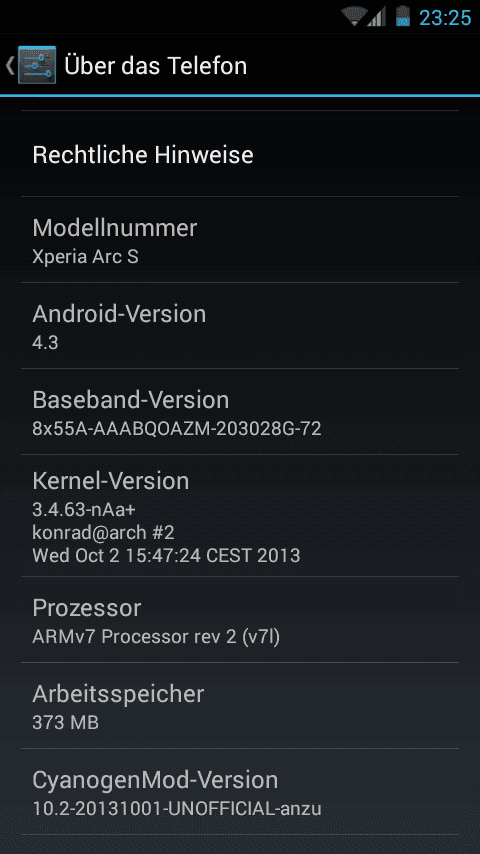Select the Prozessor entry
This screenshot has width=480, height=854.
(240, 620)
